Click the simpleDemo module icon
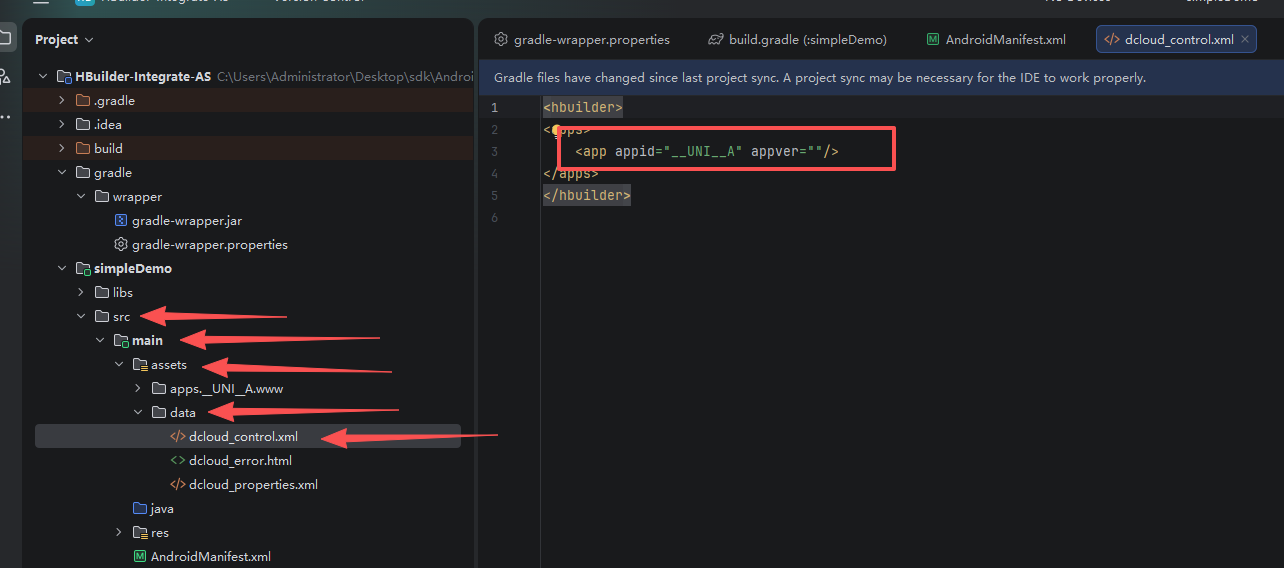This screenshot has height=568, width=1284. click(x=83, y=268)
